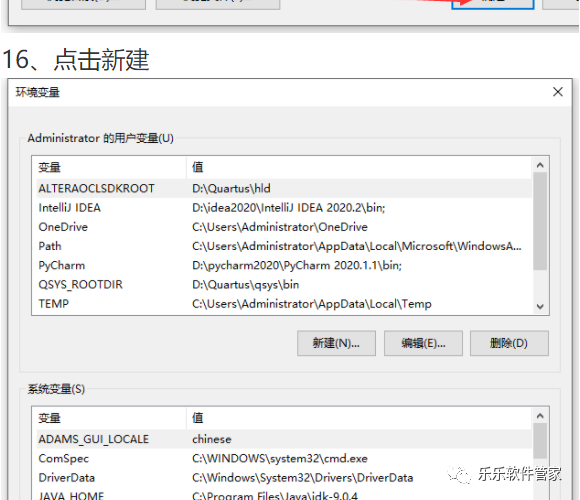Click the 删除(D) button for user variables
This screenshot has width=580, height=500.
(509, 343)
